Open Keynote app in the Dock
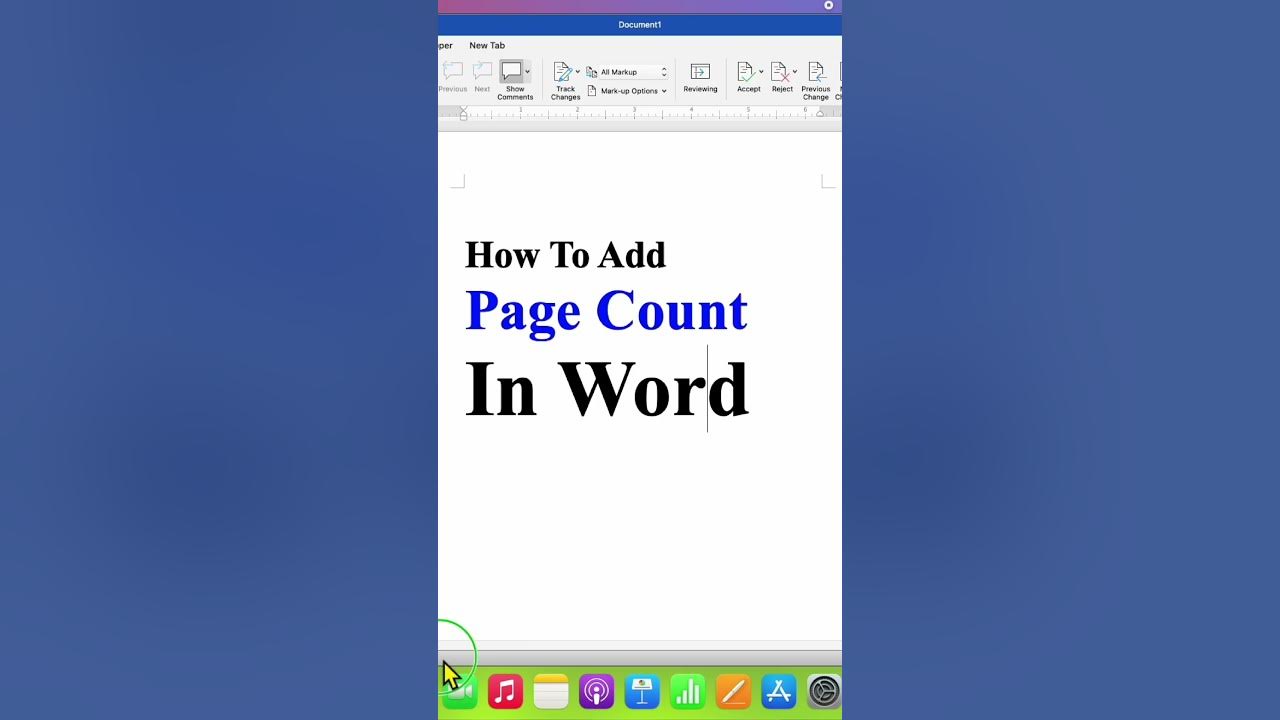Screen dimensions: 1280x720 click(642, 691)
